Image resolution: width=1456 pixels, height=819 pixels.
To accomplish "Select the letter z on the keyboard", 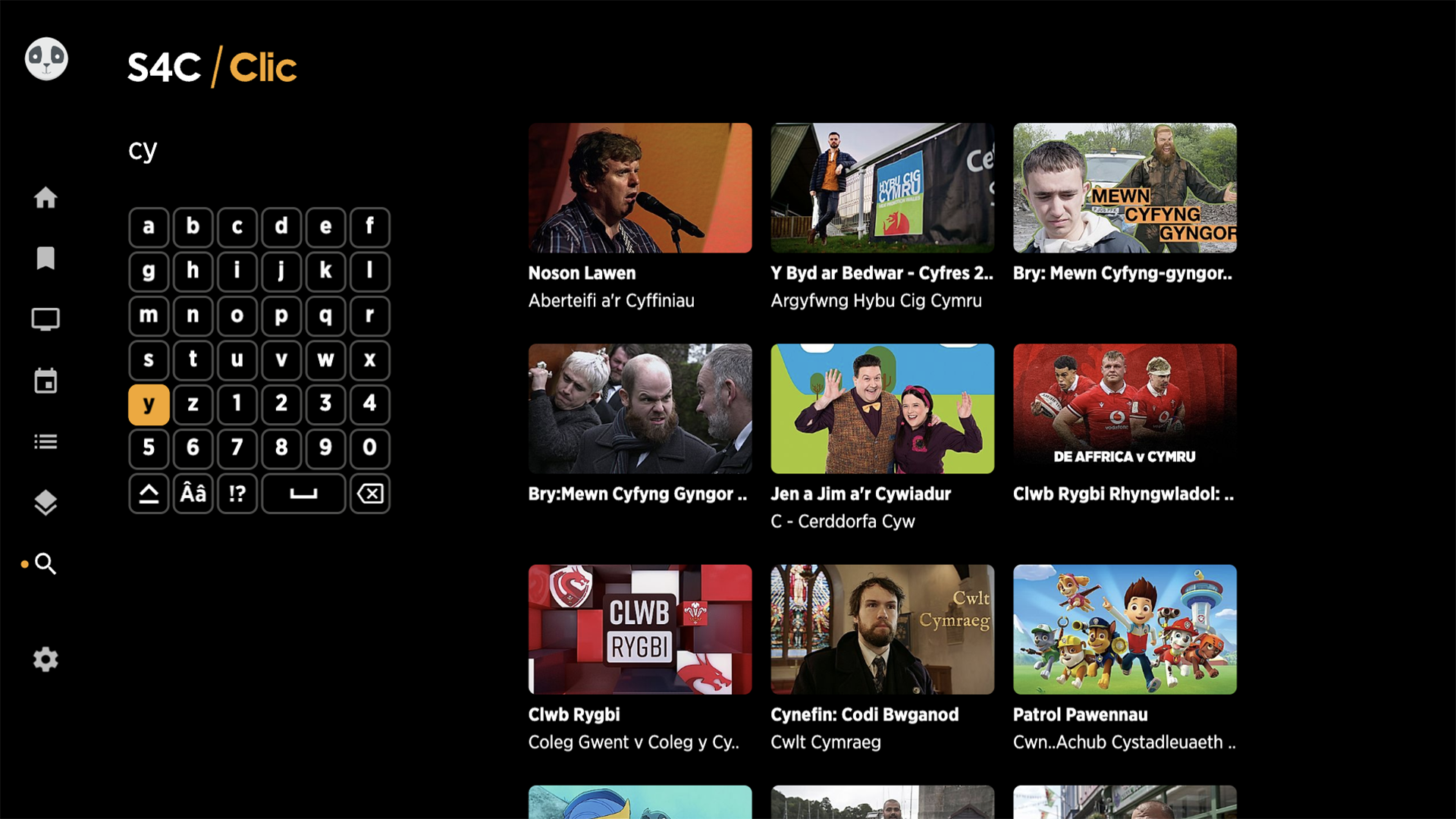I will point(193,404).
